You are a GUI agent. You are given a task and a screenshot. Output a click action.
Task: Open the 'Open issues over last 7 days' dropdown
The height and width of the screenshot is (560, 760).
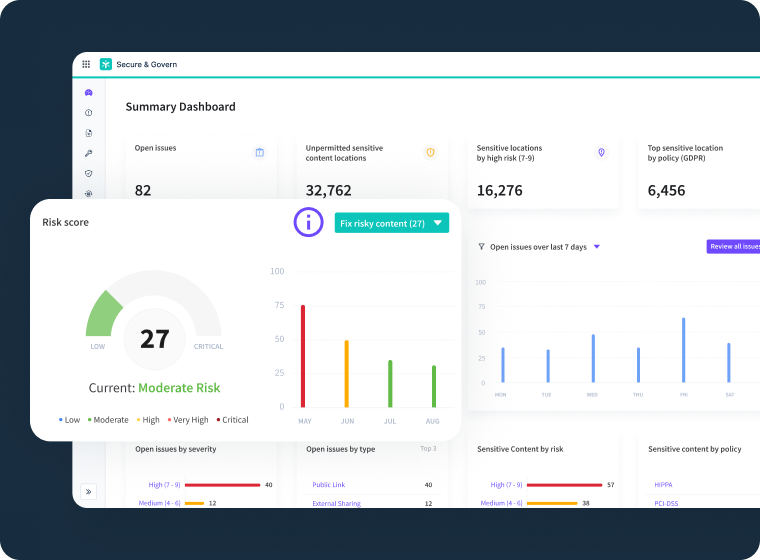597,247
